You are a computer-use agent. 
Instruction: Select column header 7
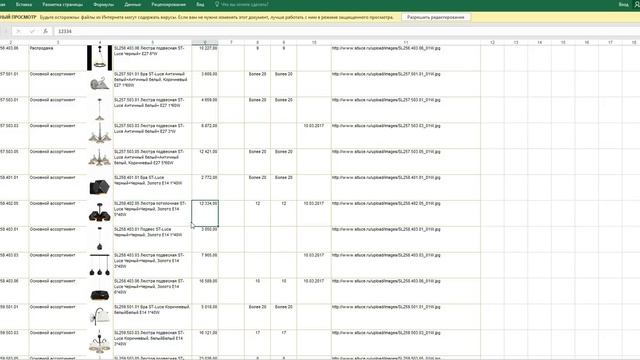tap(231, 42)
